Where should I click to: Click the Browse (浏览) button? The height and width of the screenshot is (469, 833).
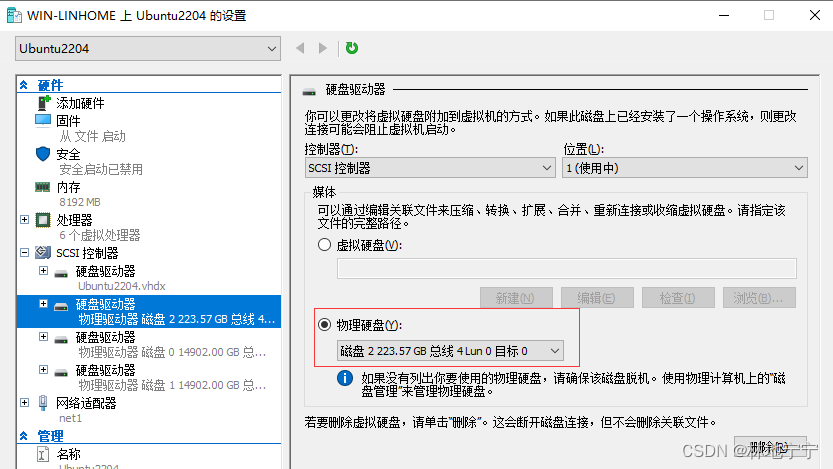[x=759, y=298]
